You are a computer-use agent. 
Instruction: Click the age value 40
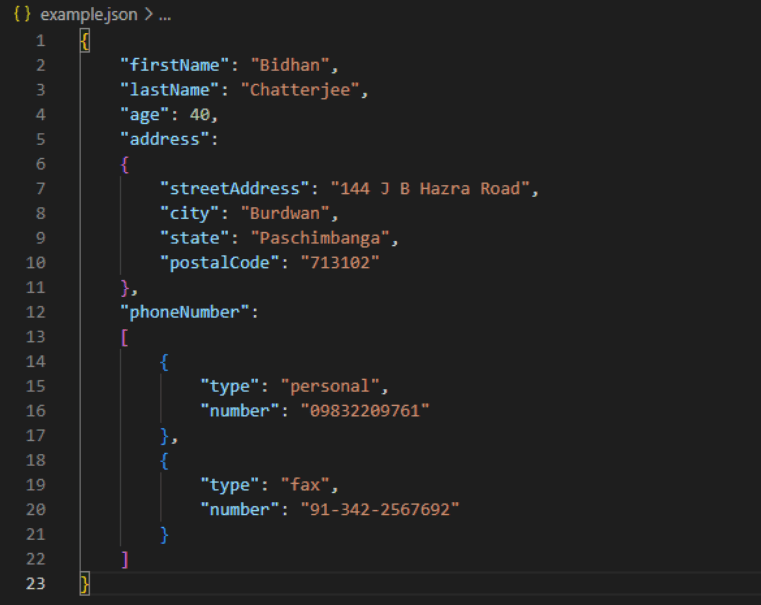tap(199, 114)
